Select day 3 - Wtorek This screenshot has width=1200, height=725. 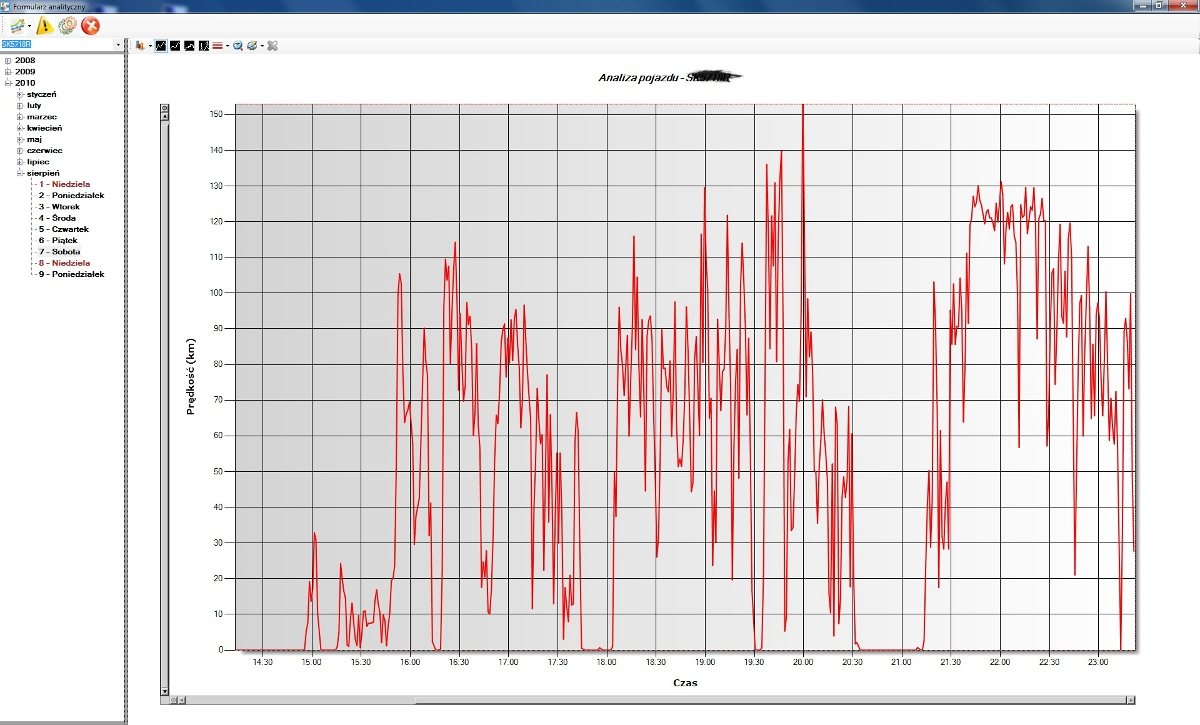[x=59, y=207]
